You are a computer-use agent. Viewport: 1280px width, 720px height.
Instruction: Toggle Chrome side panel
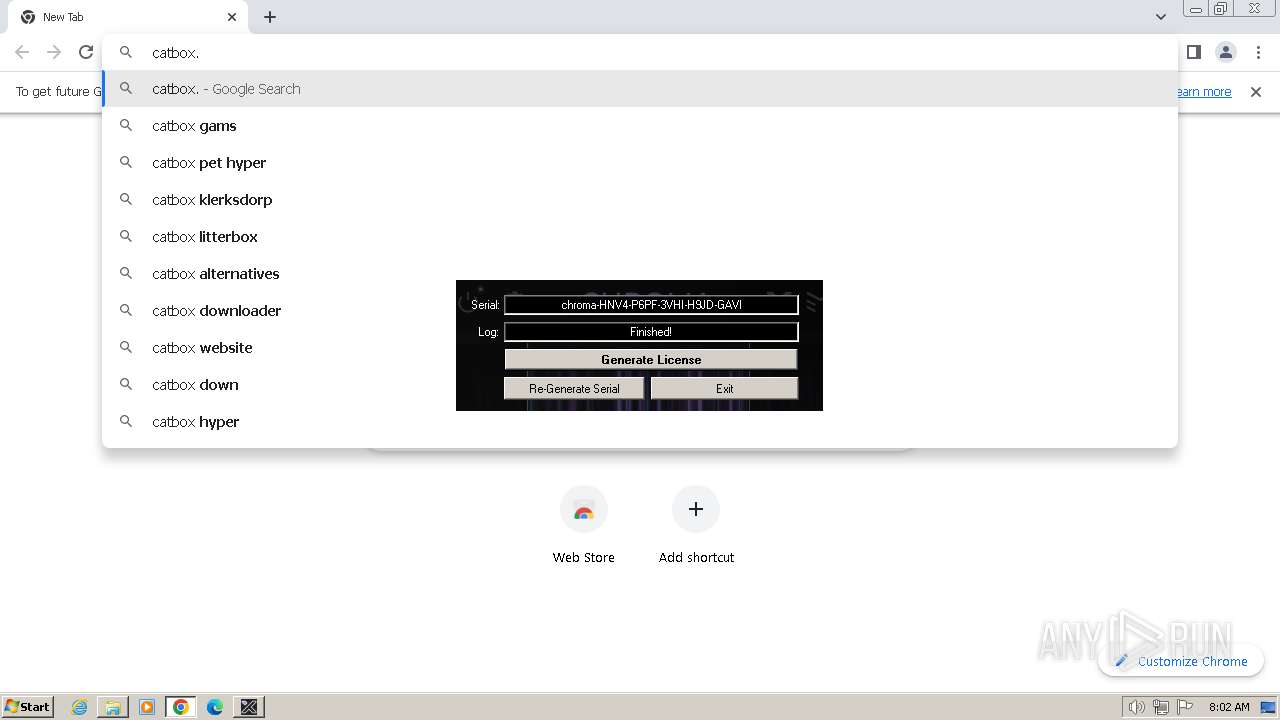(1193, 52)
